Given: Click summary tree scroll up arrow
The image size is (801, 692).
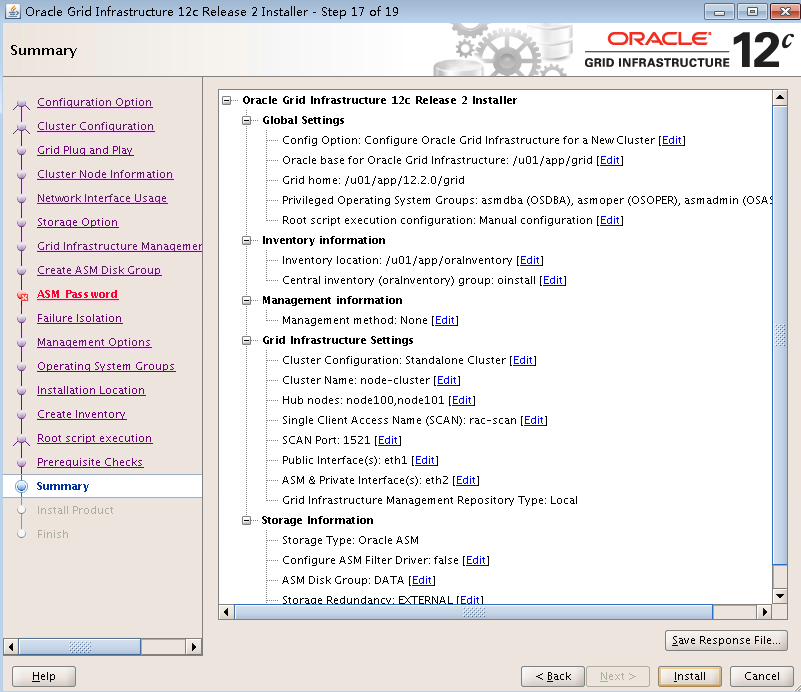Looking at the screenshot, I should (780, 98).
